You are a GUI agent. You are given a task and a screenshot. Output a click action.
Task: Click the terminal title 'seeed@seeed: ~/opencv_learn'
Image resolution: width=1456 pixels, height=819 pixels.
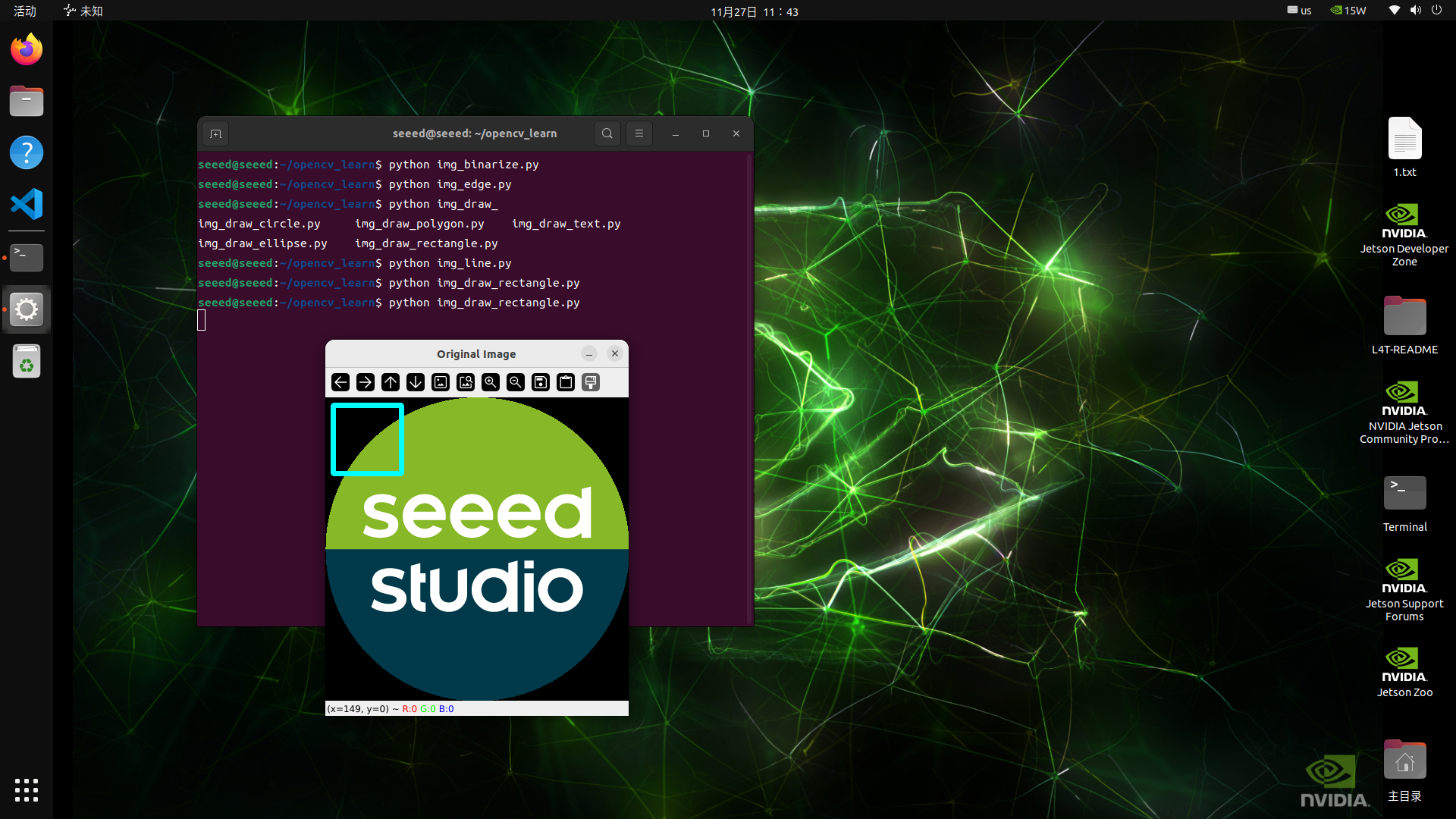pyautogui.click(x=475, y=133)
